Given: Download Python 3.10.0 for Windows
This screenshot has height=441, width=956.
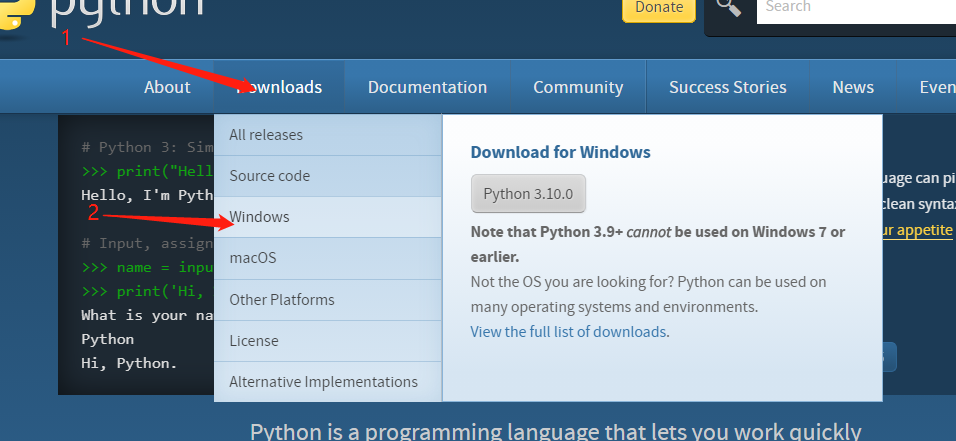Looking at the screenshot, I should click(528, 194).
